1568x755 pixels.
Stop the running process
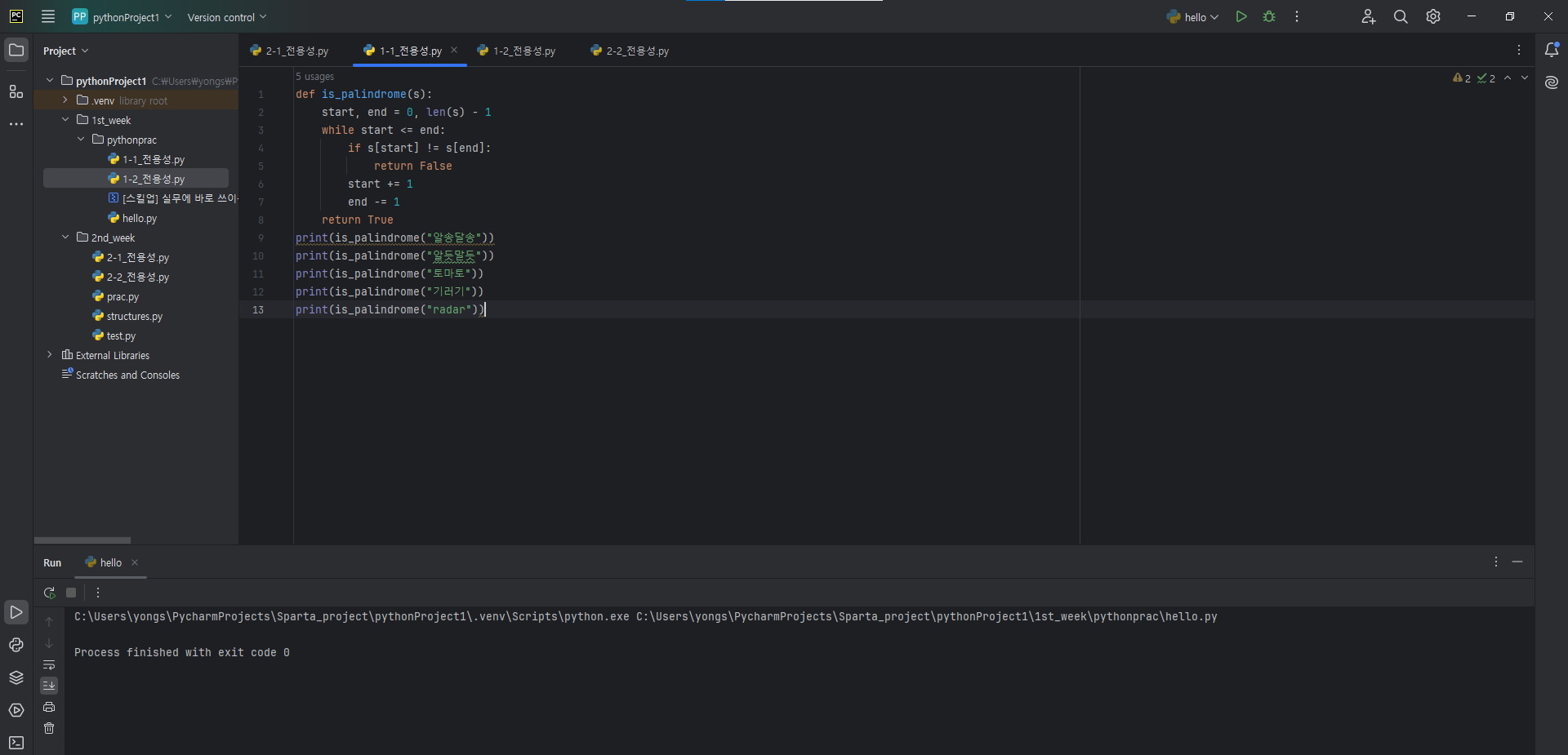coord(71,593)
